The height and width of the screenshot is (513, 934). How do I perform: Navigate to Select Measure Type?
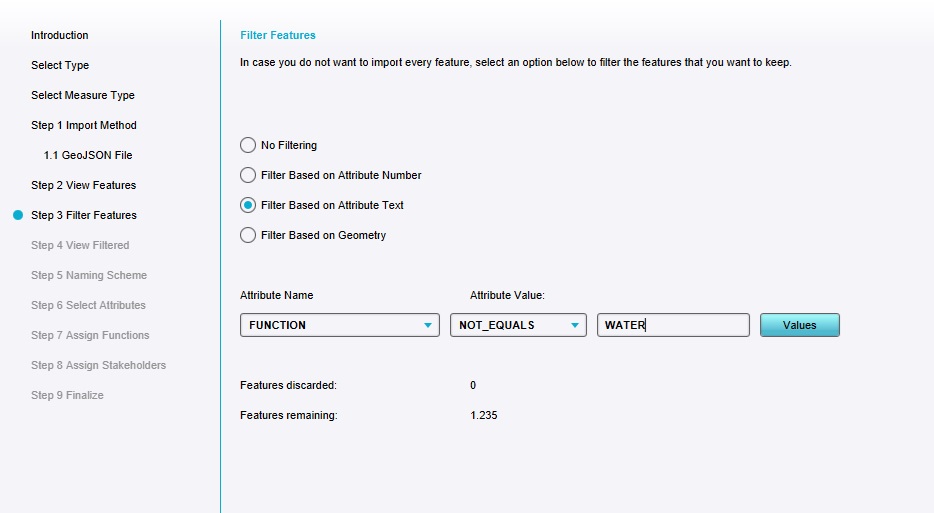(x=82, y=95)
